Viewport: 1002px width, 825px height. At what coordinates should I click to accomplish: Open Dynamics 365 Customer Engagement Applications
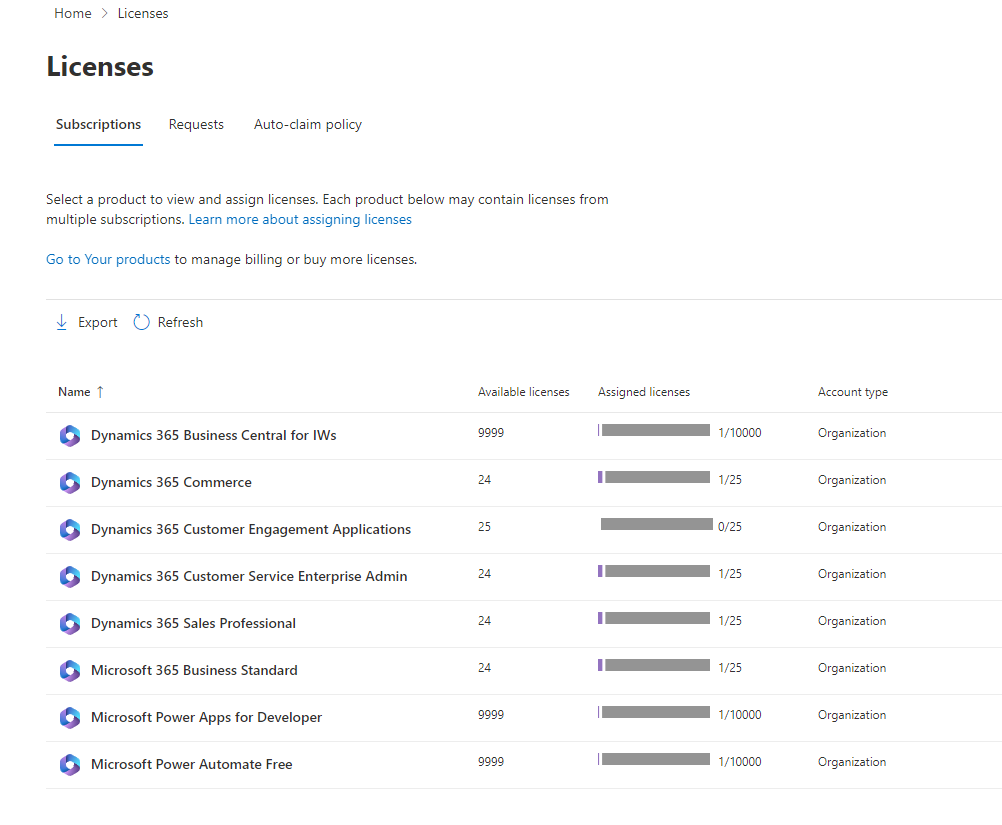click(x=251, y=530)
